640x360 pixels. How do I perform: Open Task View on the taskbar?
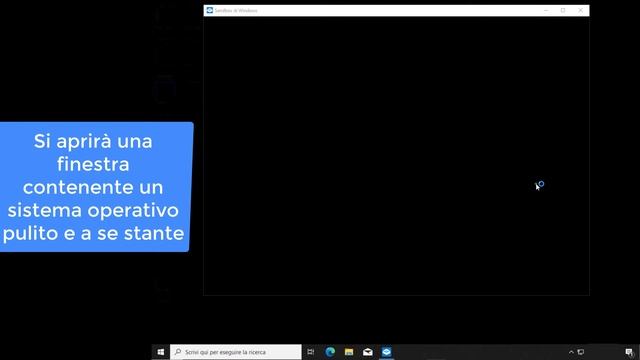(x=311, y=352)
